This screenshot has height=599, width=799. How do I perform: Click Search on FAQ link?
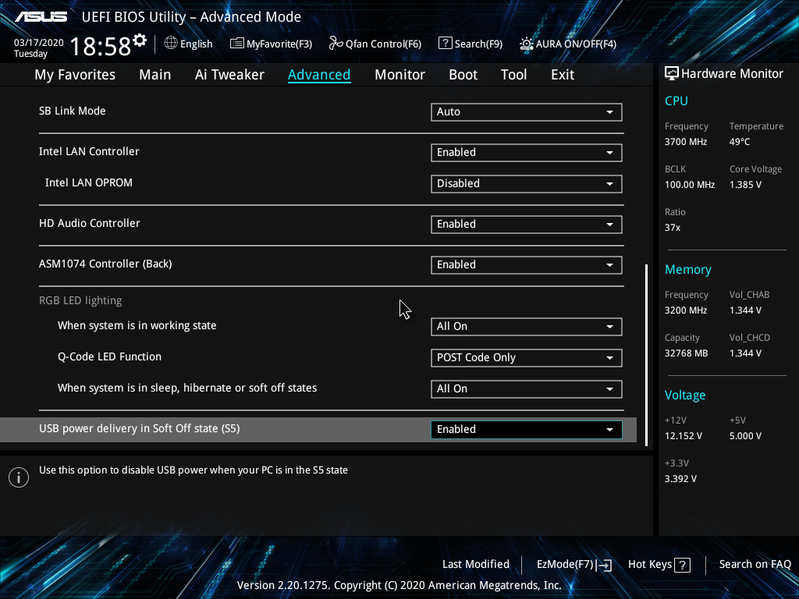[x=755, y=564]
